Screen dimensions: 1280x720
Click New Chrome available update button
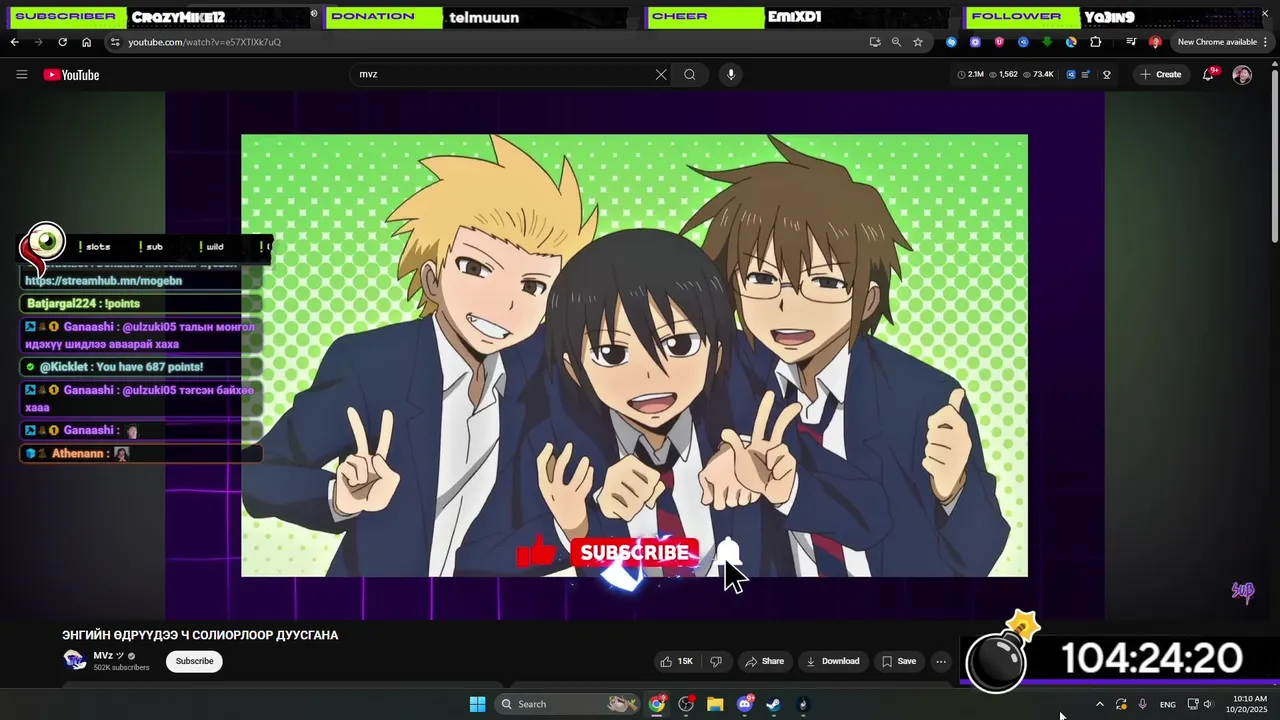1216,42
